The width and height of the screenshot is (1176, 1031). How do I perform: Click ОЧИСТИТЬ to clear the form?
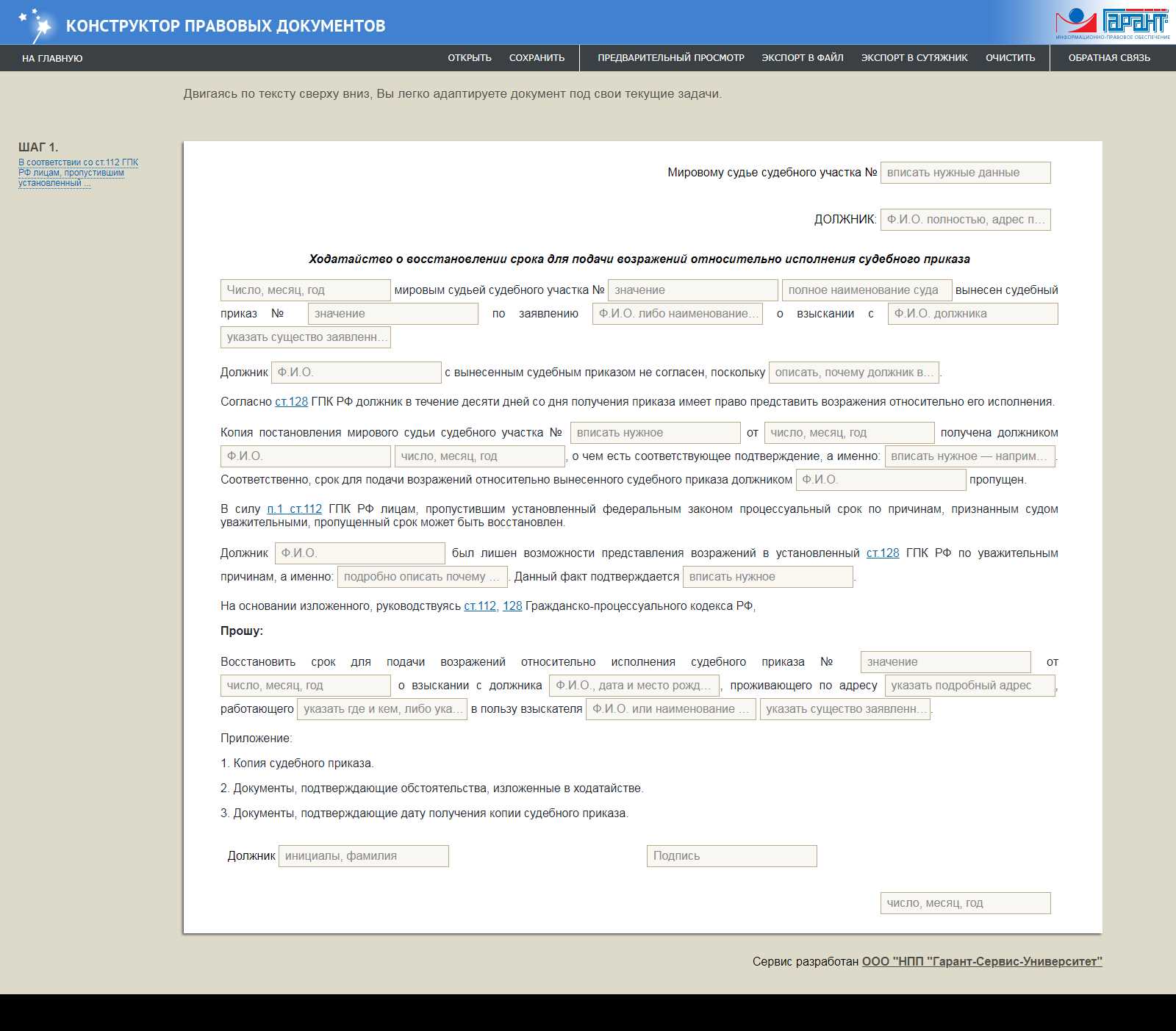click(x=1011, y=57)
